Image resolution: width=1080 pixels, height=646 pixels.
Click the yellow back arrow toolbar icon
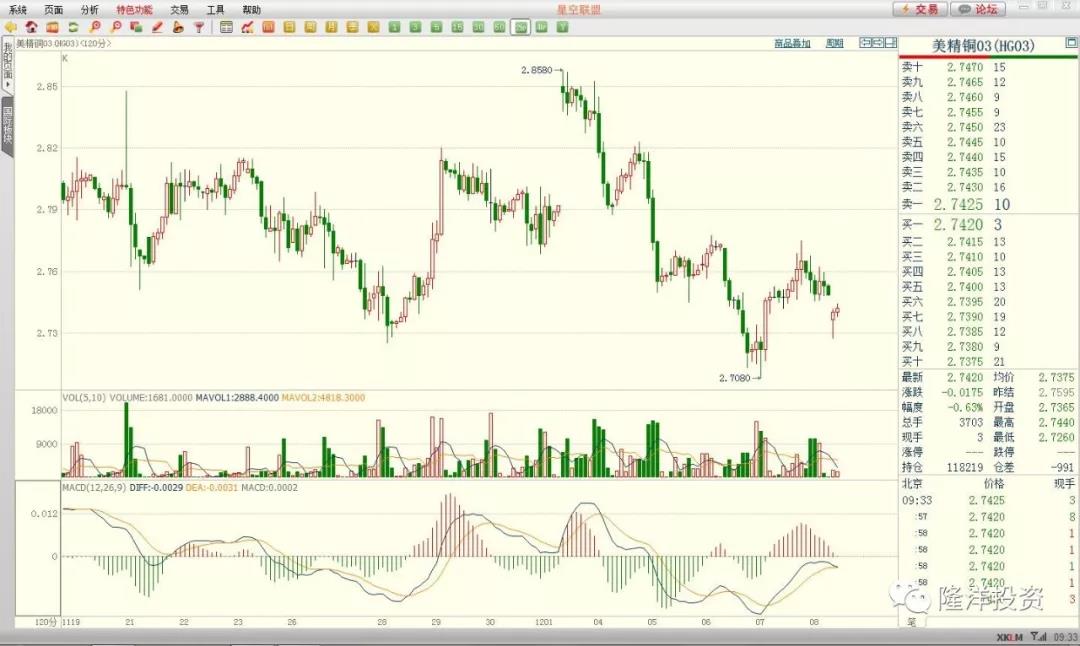coord(10,28)
